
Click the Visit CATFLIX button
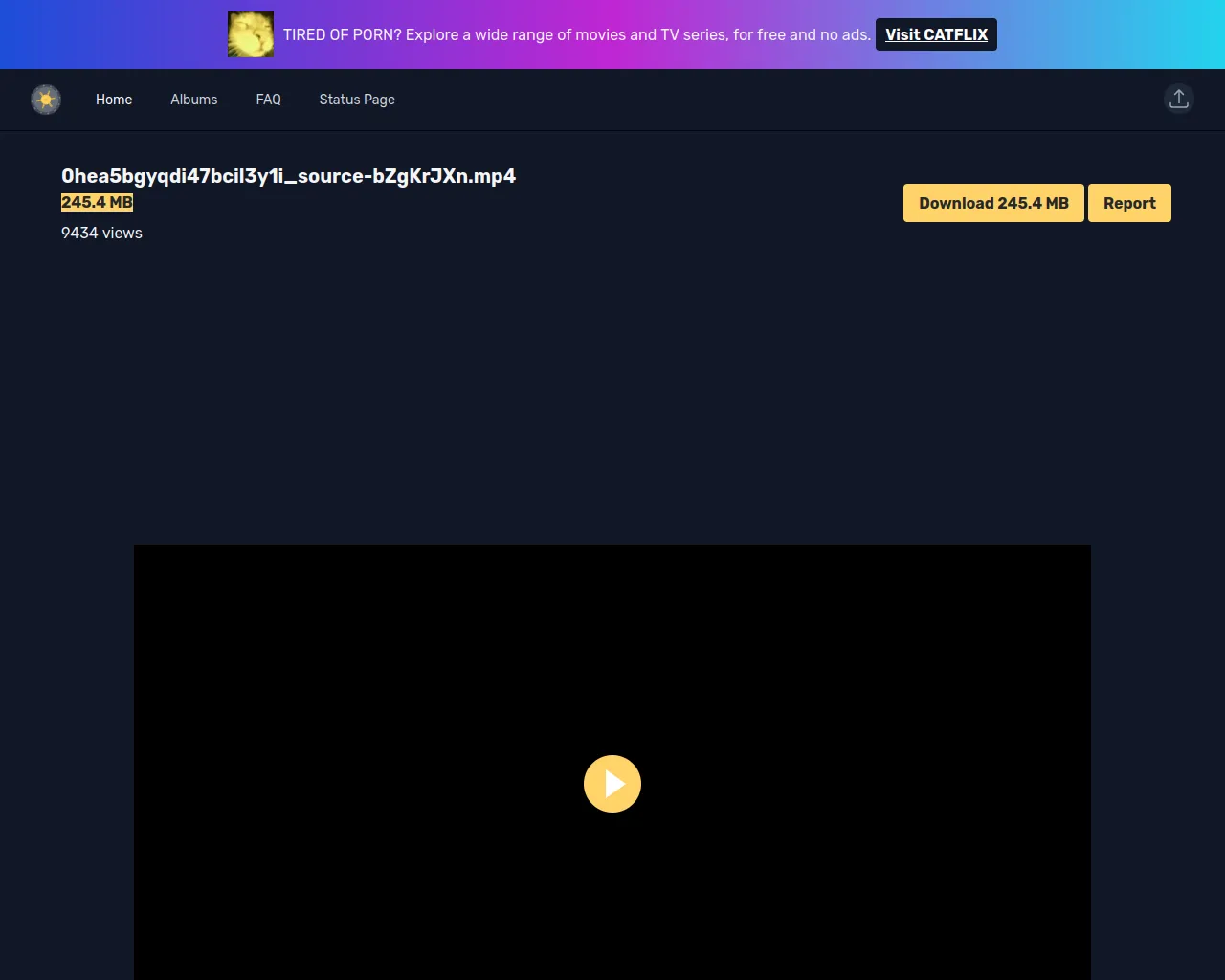click(936, 34)
